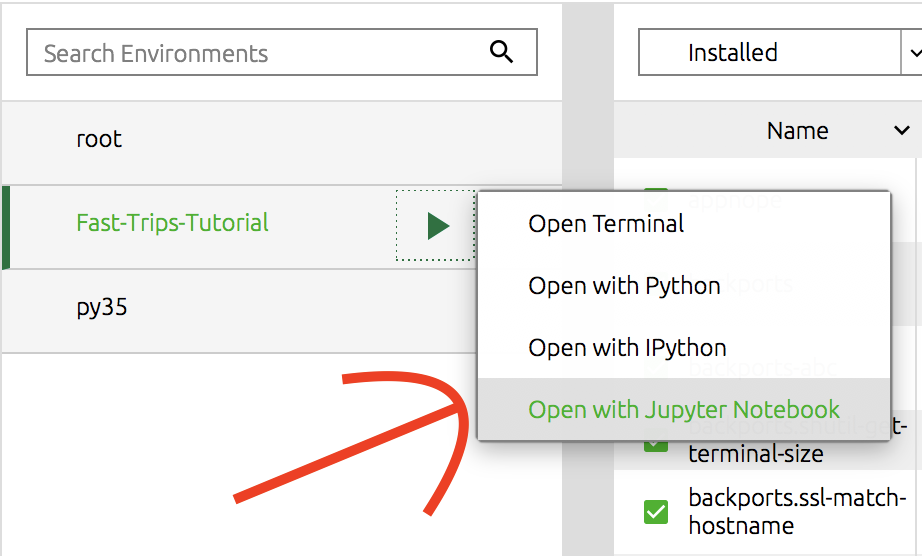Screen dimensions: 922x556
Task: Sort packages by the Name header
Action: [x=797, y=131]
